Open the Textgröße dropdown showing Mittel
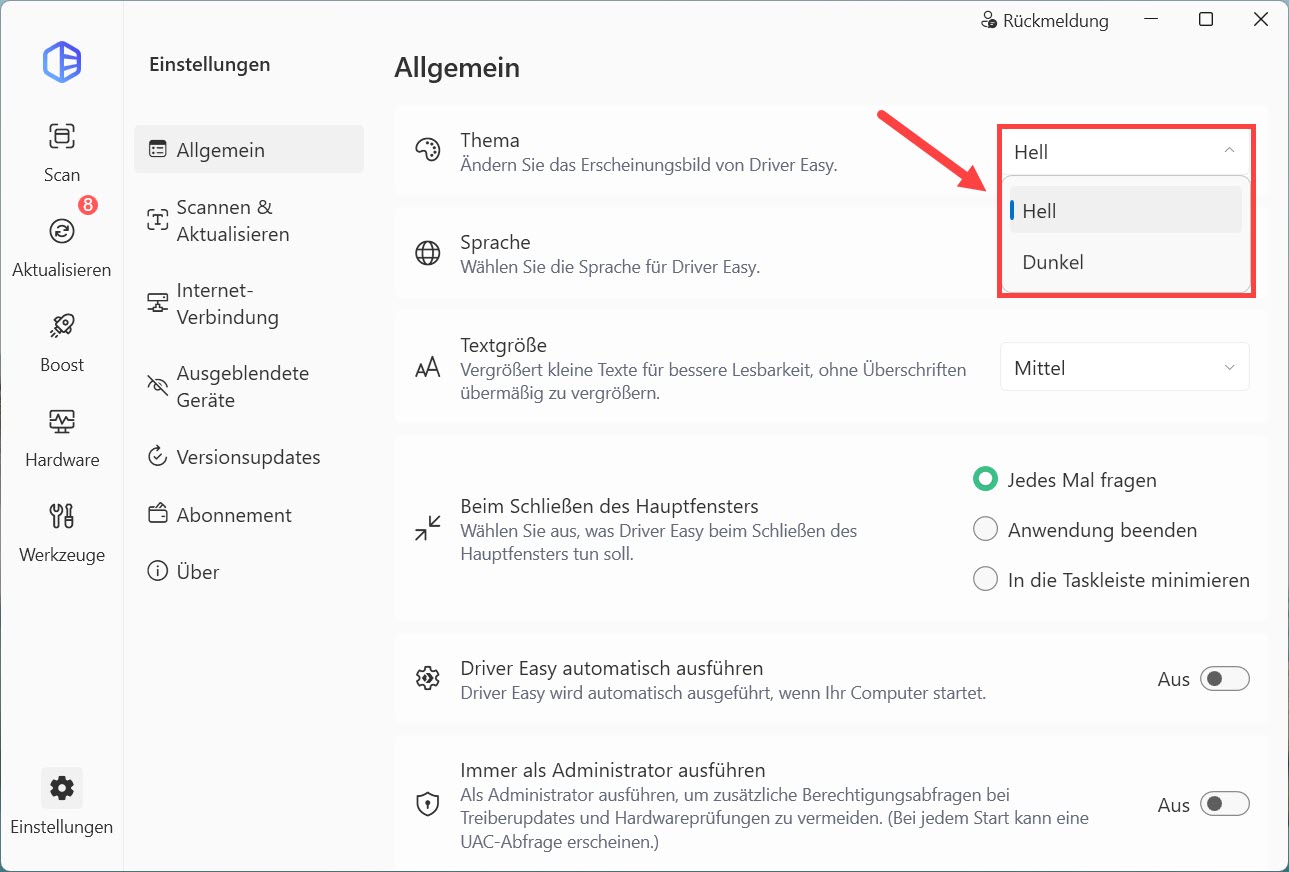This screenshot has width=1289, height=872. [1125, 368]
